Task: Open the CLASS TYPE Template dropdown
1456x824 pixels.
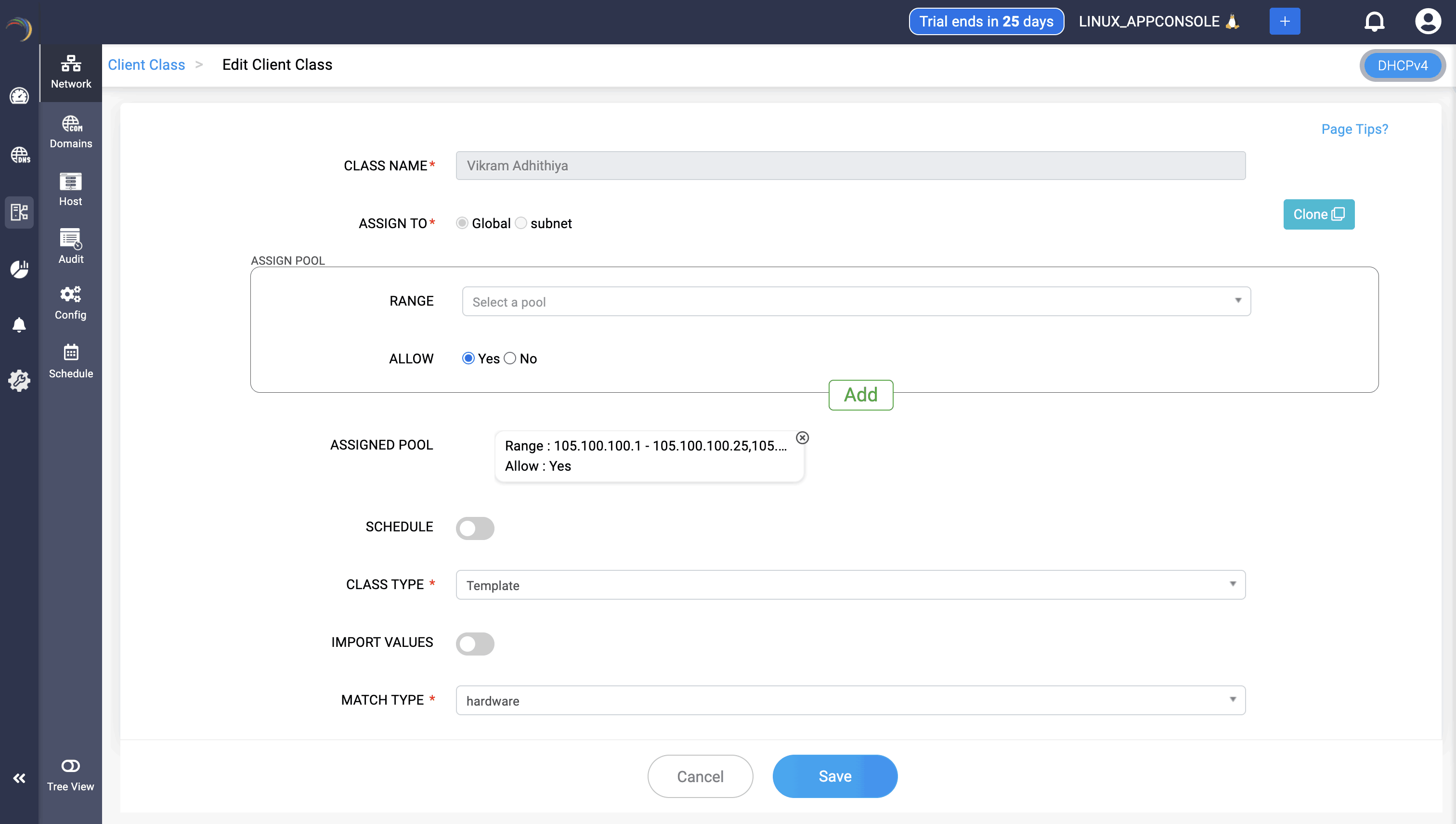Action: pyautogui.click(x=850, y=585)
